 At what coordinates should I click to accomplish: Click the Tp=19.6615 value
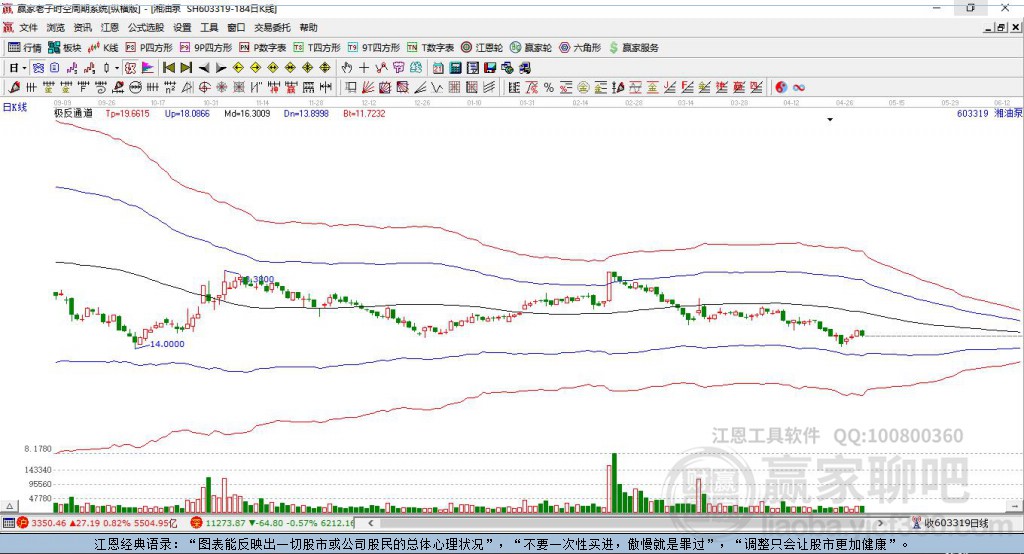[x=128, y=114]
